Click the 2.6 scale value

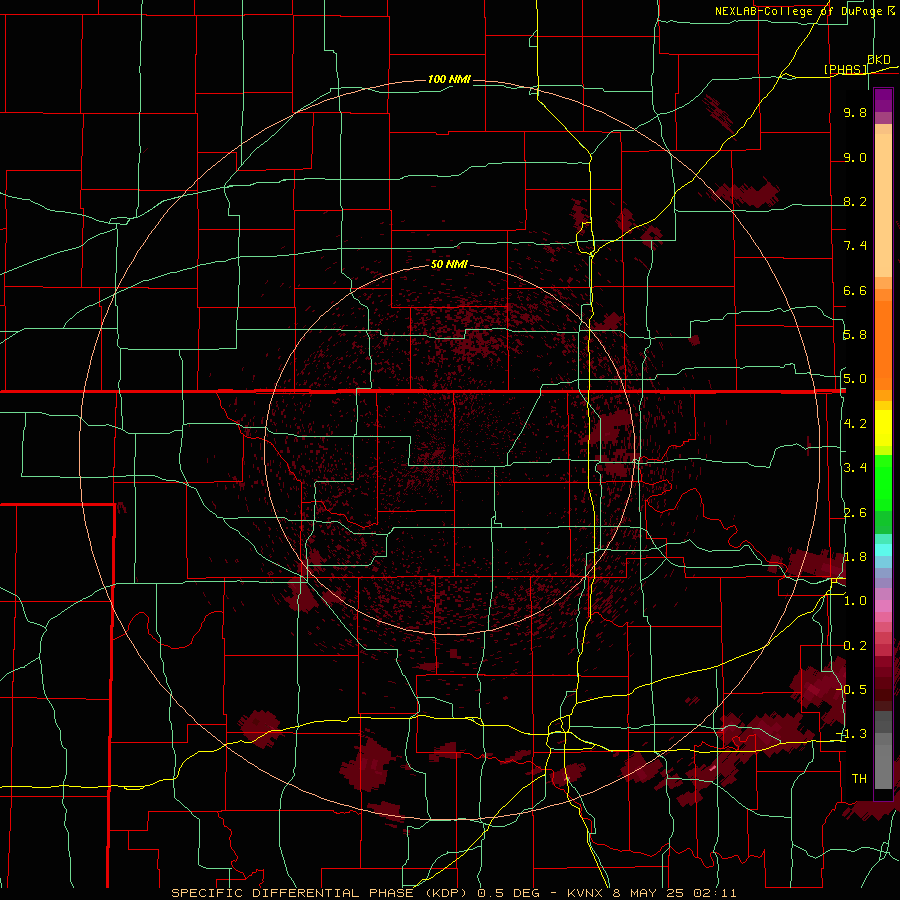[x=855, y=513]
